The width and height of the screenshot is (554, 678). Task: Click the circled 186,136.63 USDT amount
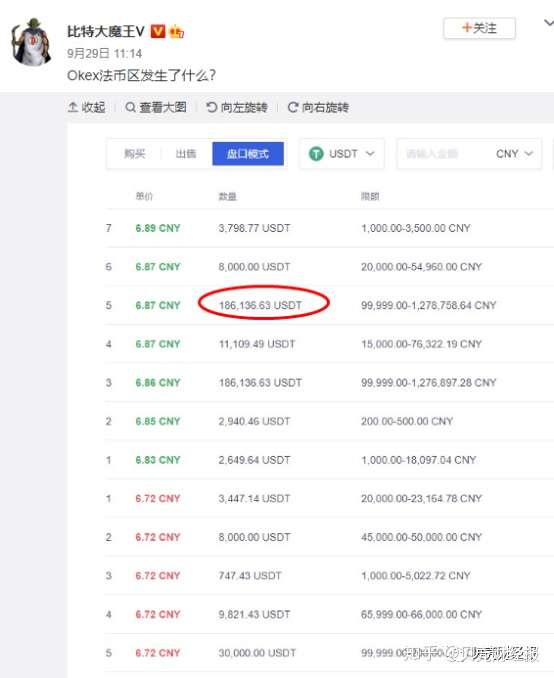(260, 305)
